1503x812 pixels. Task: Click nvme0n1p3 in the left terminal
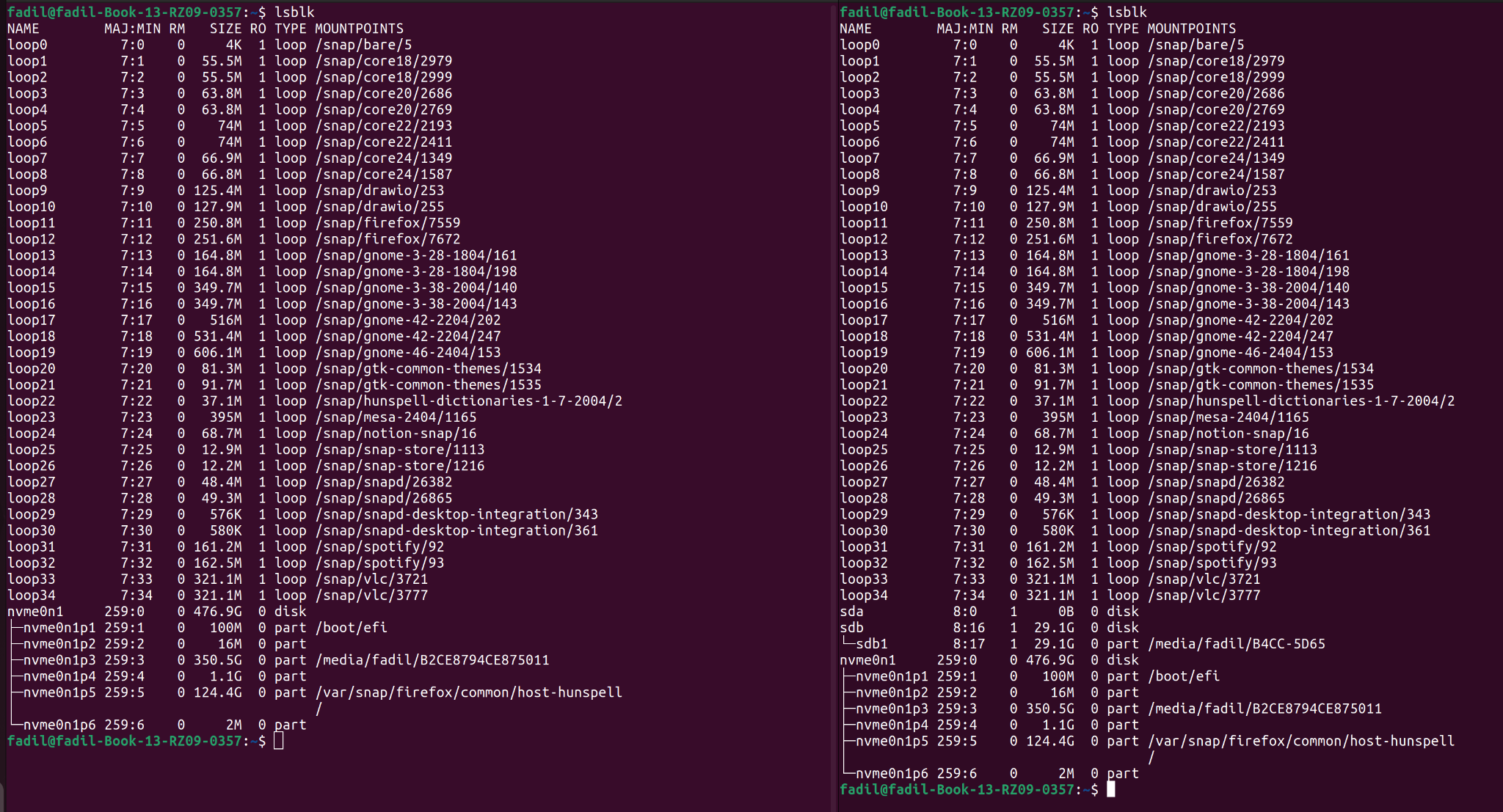point(59,660)
